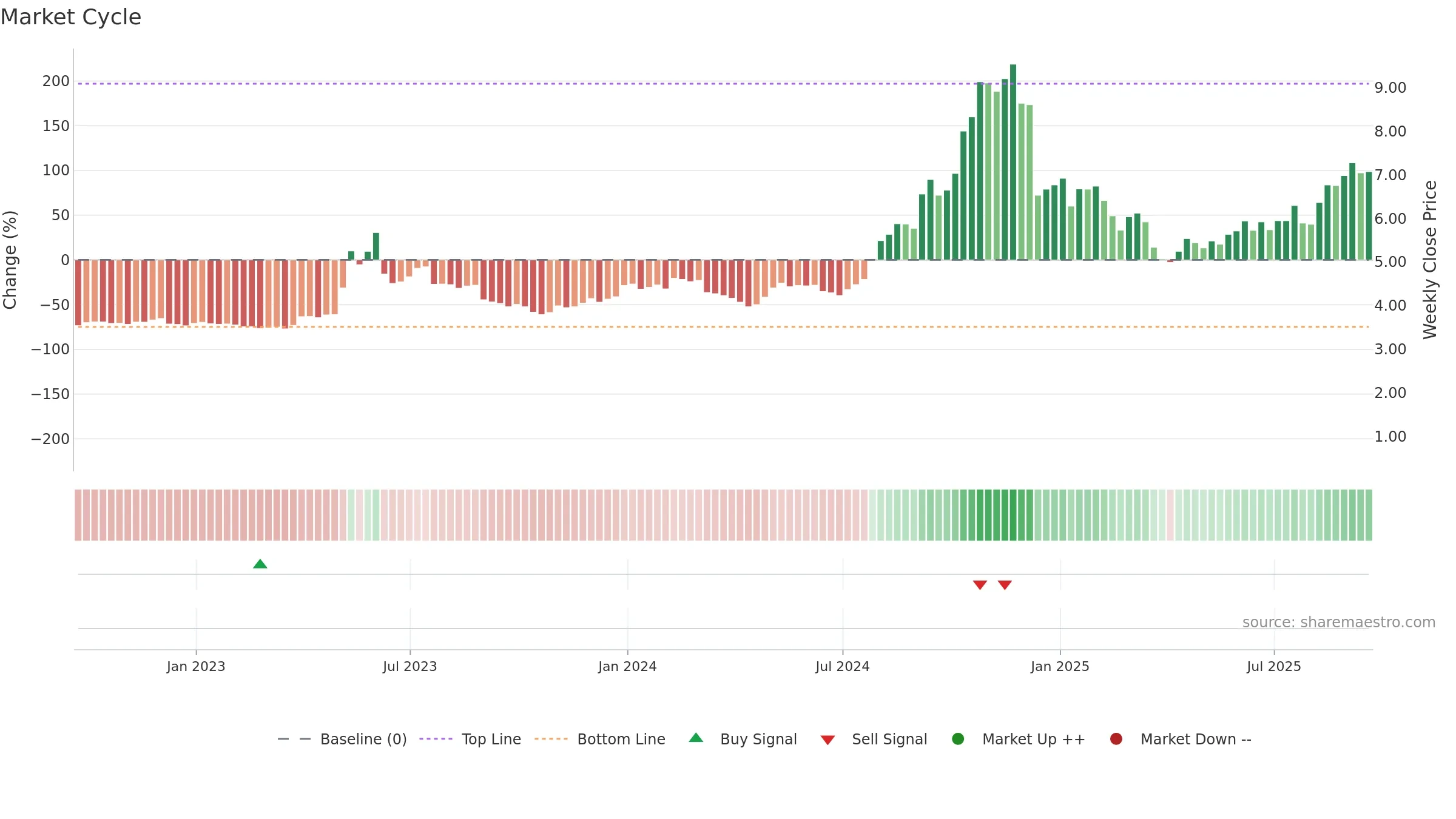
Task: Click the gray dashed Baseline legend swatch
Action: [x=294, y=739]
